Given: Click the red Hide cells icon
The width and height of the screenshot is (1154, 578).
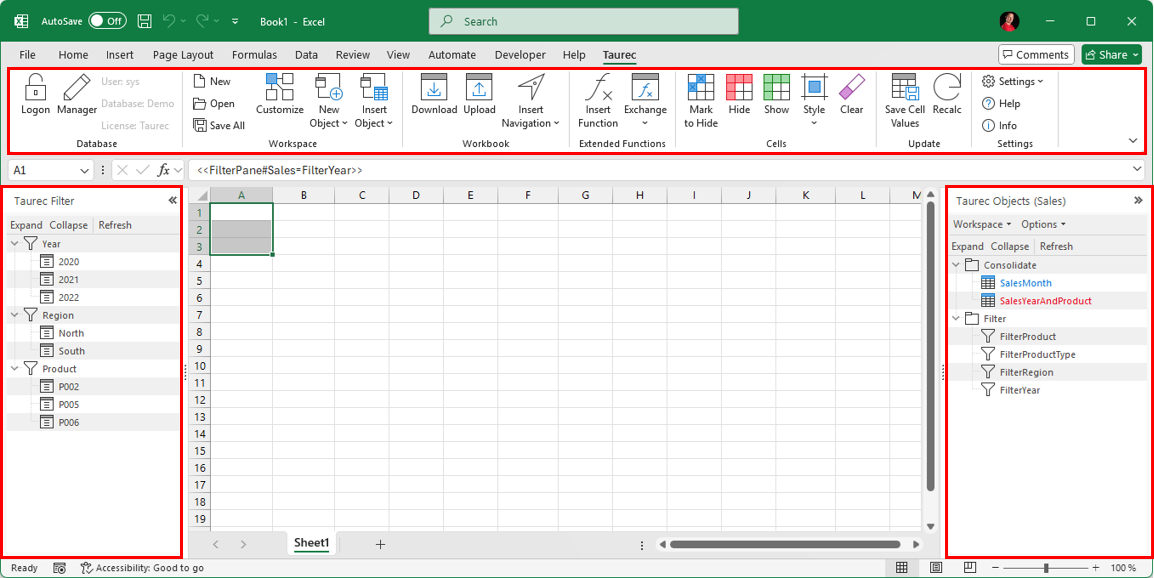Looking at the screenshot, I should pos(739,88).
